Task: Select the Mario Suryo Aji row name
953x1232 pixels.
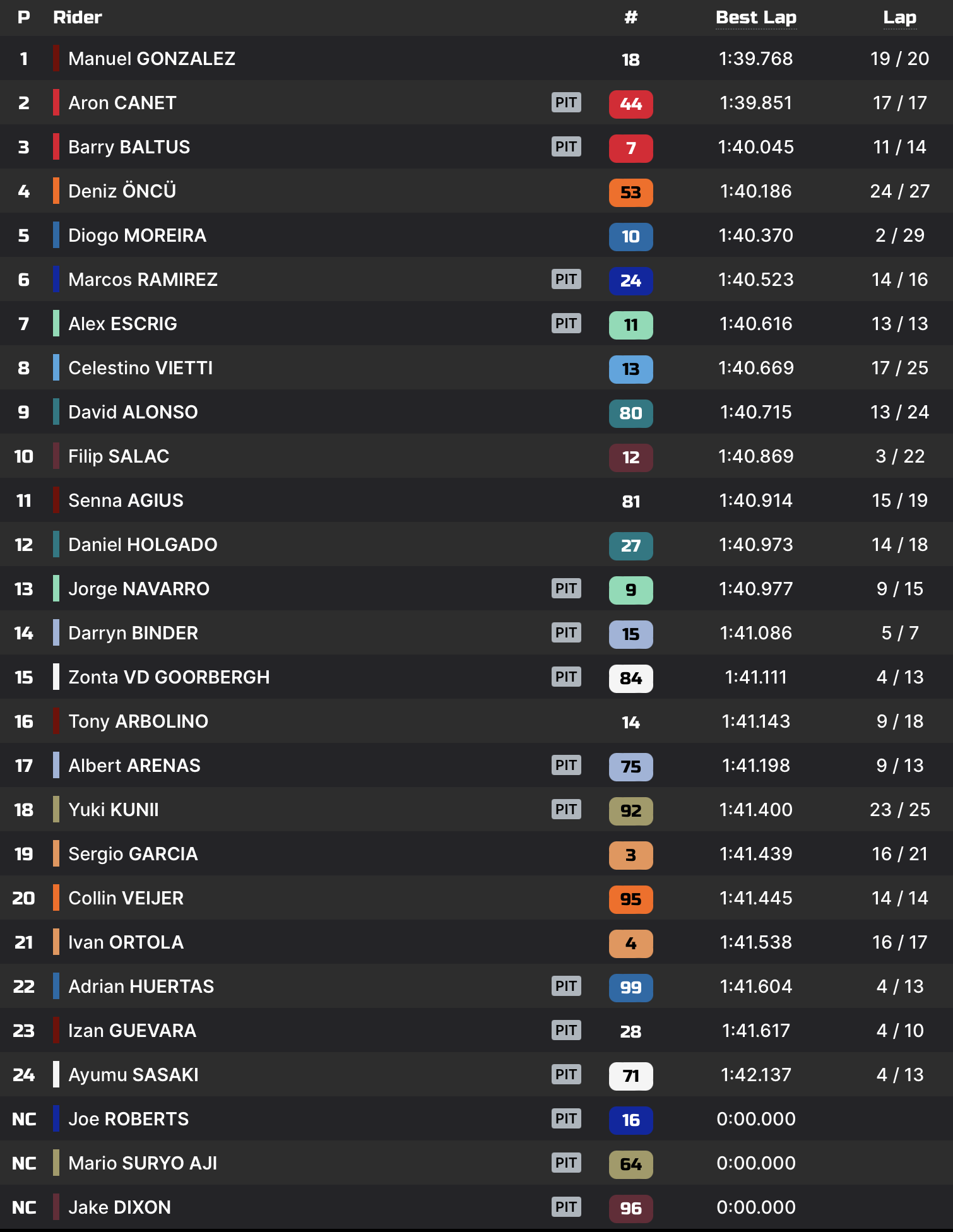Action: coord(143,1163)
